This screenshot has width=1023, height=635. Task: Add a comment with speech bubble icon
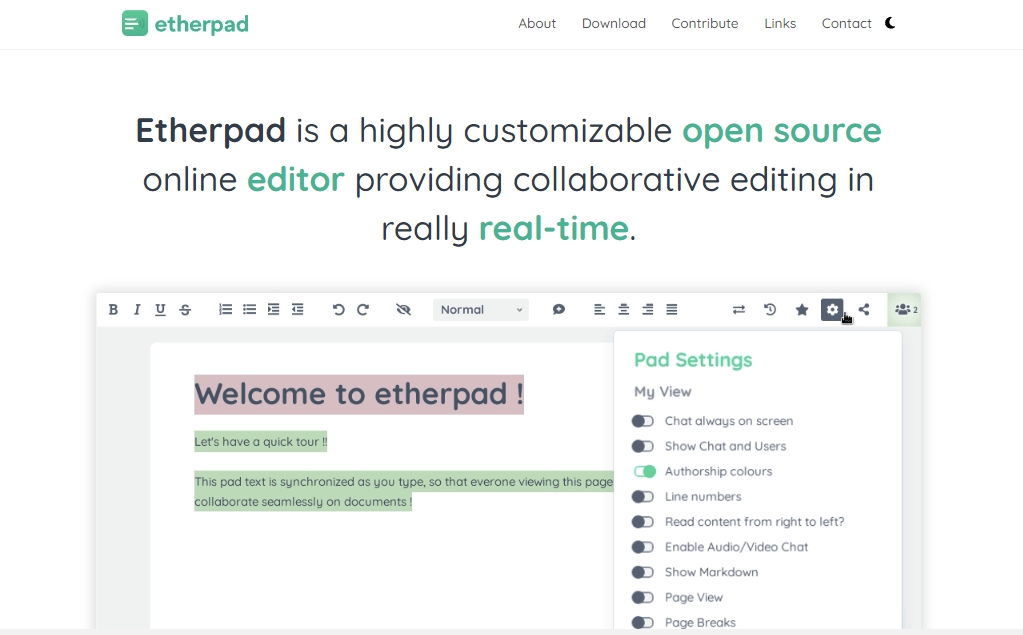pos(558,309)
